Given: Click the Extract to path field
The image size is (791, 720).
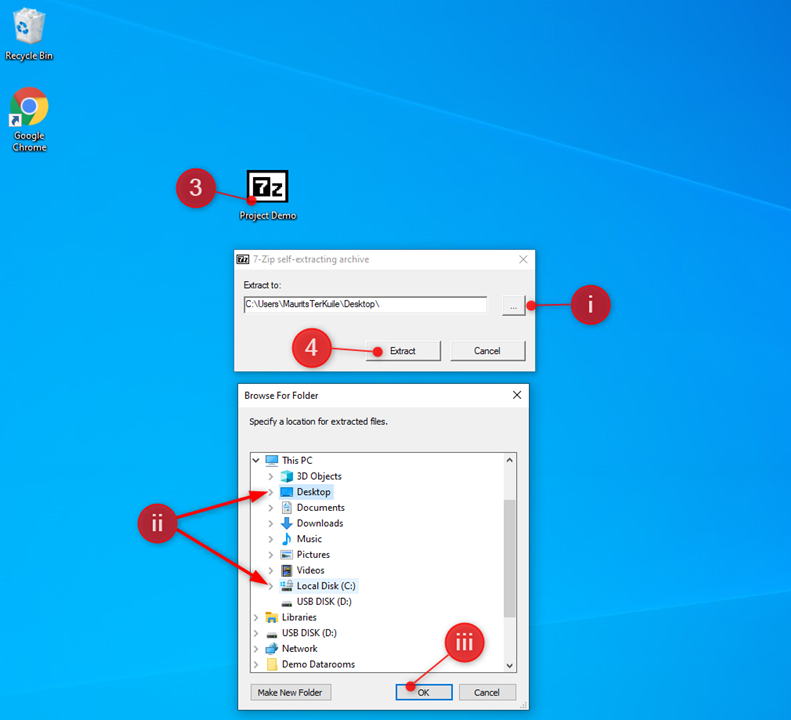Looking at the screenshot, I should (365, 304).
